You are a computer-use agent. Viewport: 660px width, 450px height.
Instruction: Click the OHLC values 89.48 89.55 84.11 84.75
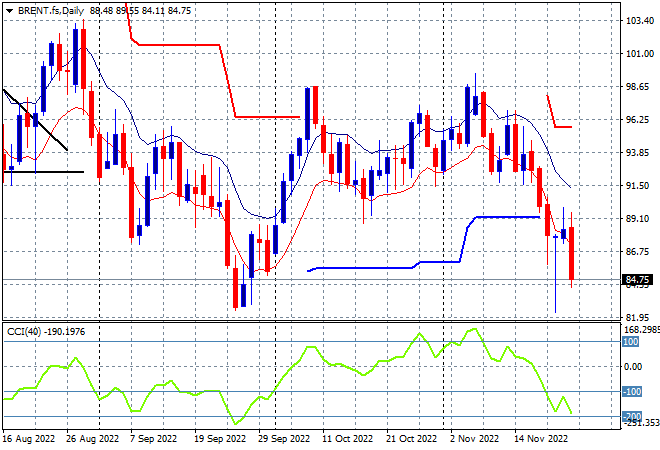(x=140, y=11)
